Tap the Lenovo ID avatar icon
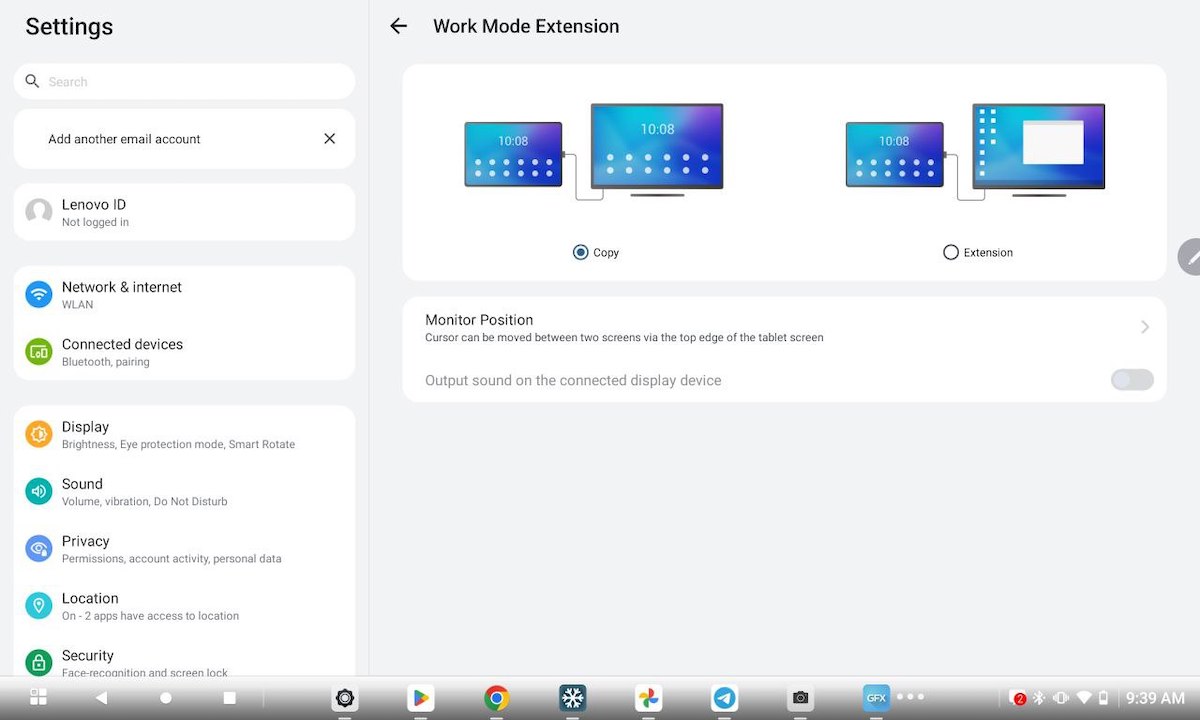 point(39,212)
